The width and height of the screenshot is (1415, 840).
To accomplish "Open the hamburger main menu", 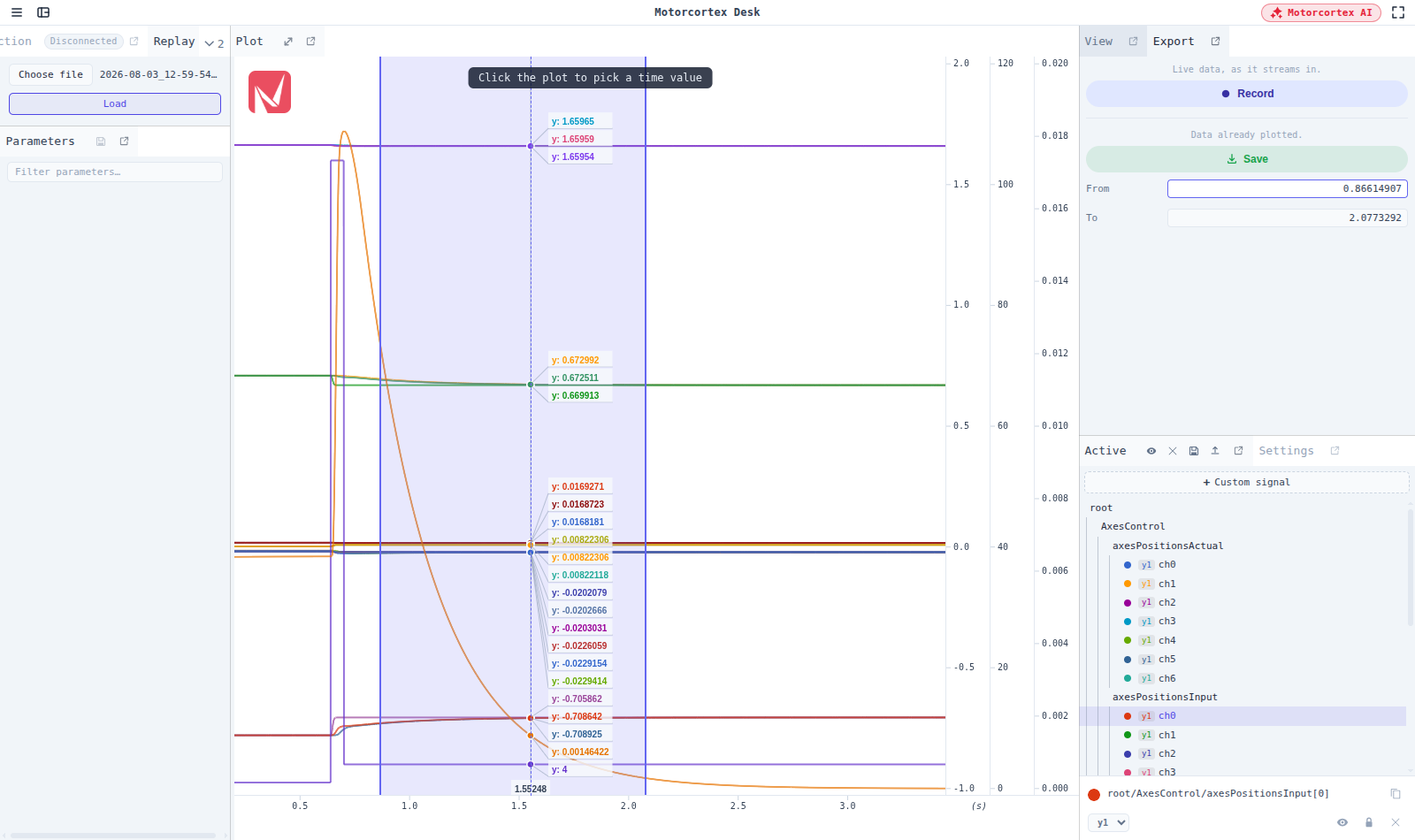I will tap(17, 12).
